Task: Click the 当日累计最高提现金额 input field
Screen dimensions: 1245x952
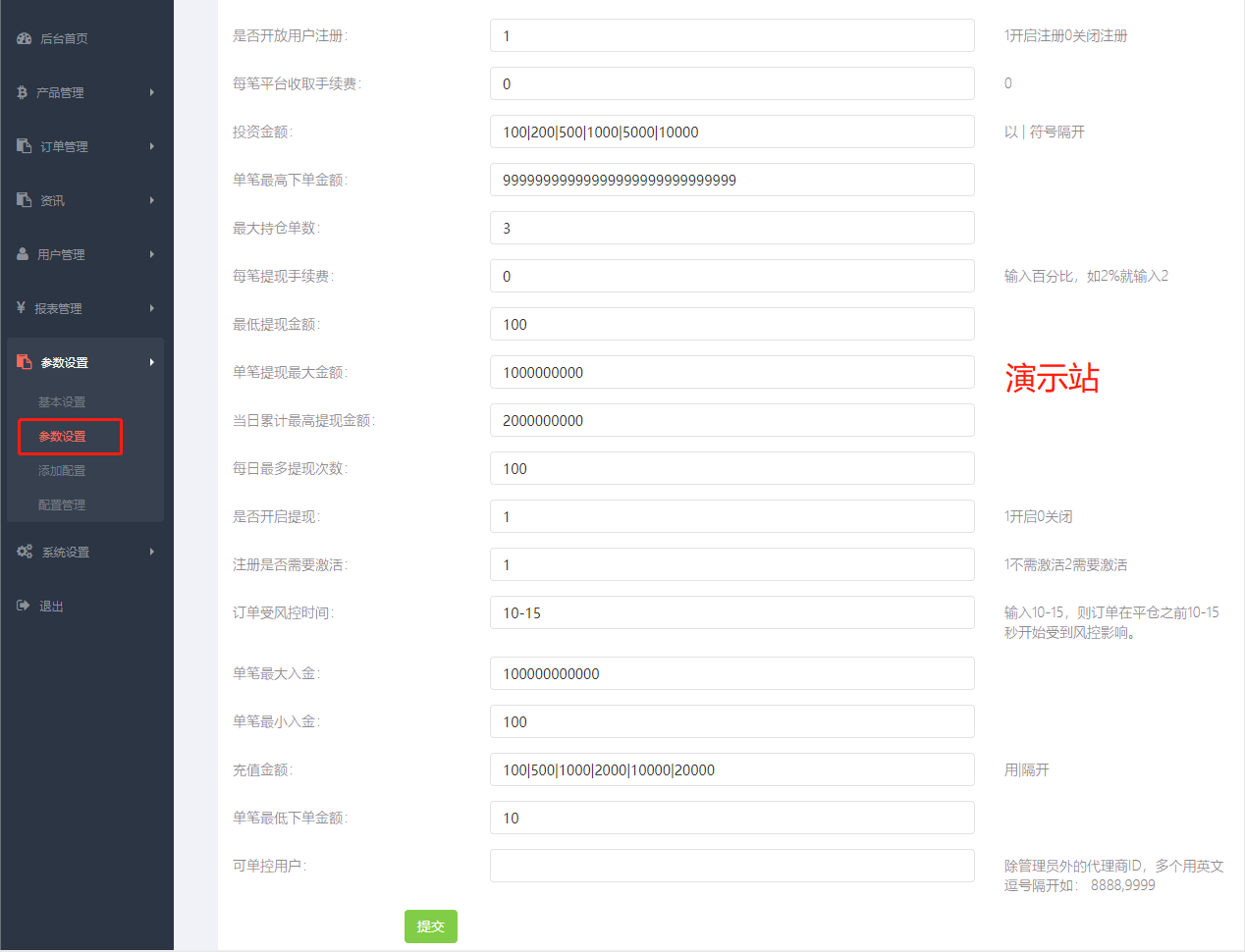Action: [x=732, y=420]
